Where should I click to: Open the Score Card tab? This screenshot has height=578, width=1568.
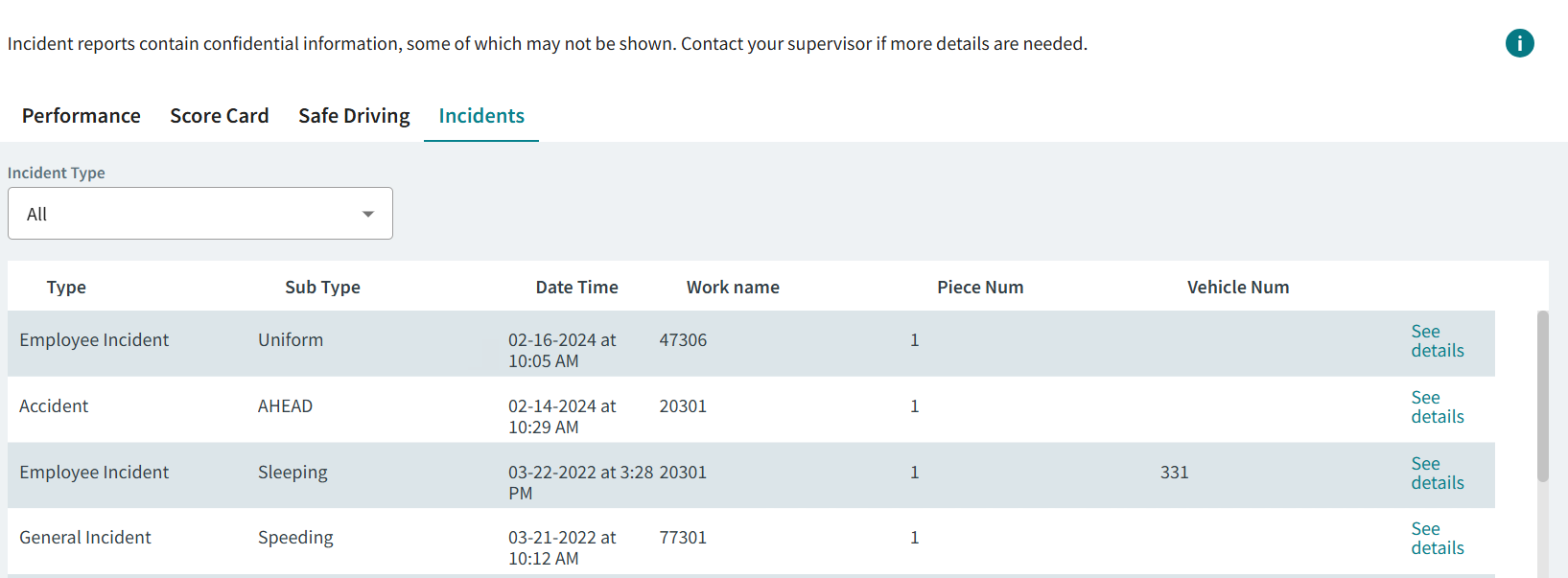220,116
